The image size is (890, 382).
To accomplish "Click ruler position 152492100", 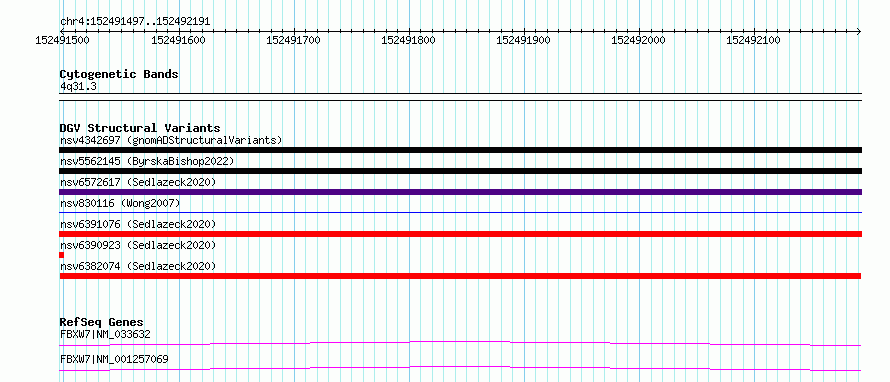I will tap(753, 40).
